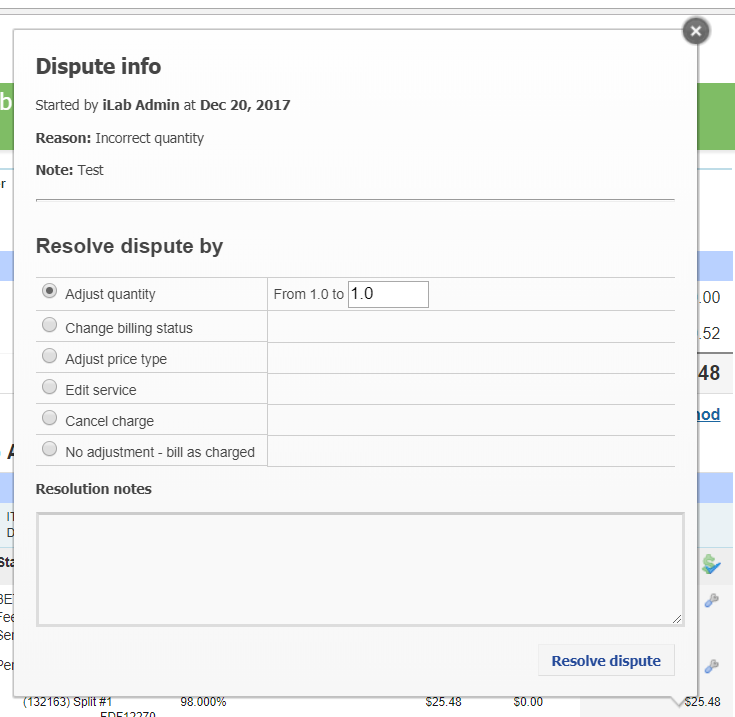Click the lower wrench icon

point(711,666)
